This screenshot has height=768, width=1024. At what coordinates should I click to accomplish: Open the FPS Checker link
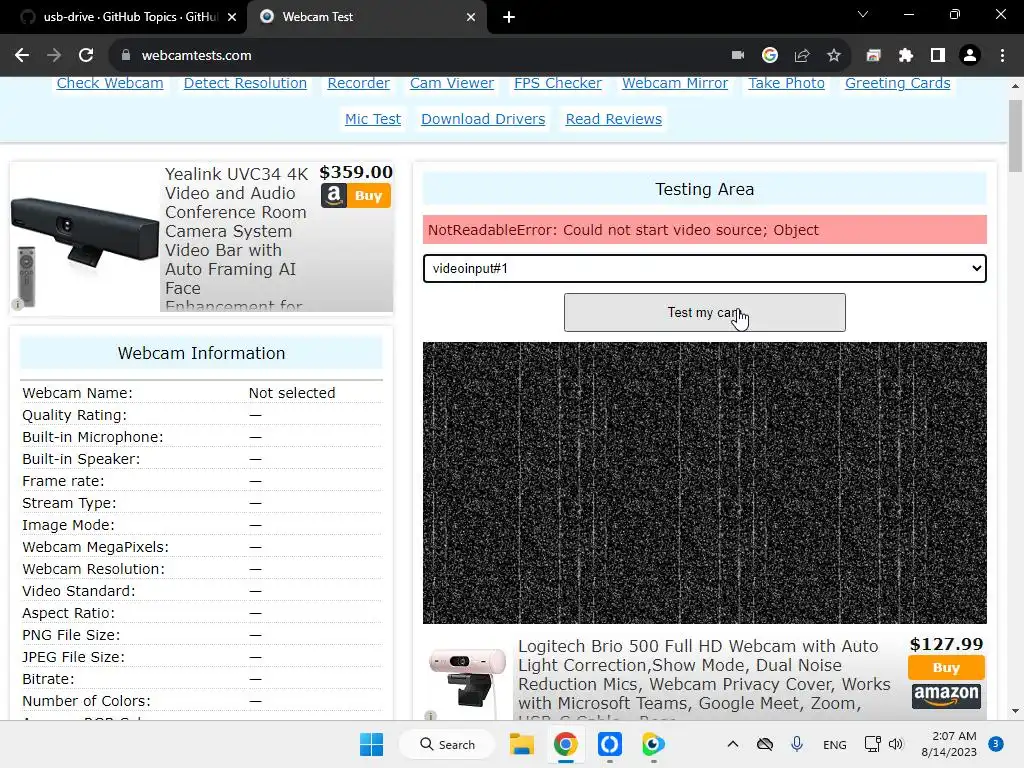[558, 83]
